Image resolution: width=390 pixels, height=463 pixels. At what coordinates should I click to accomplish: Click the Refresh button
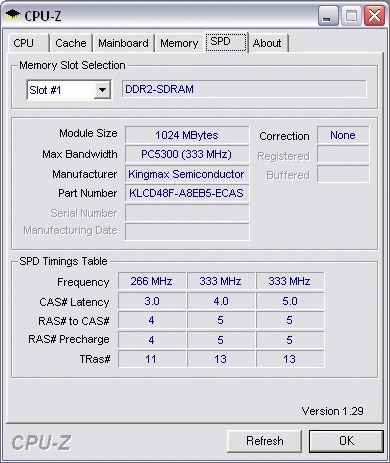(265, 441)
